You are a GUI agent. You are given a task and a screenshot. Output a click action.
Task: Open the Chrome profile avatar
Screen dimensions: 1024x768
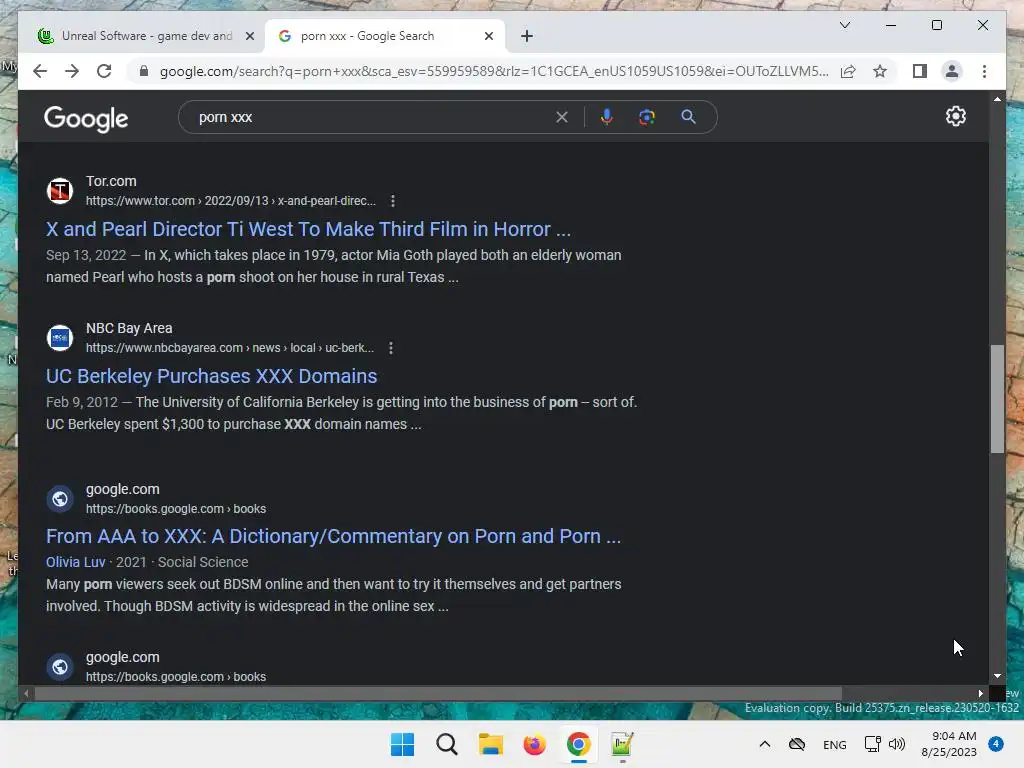click(x=952, y=71)
